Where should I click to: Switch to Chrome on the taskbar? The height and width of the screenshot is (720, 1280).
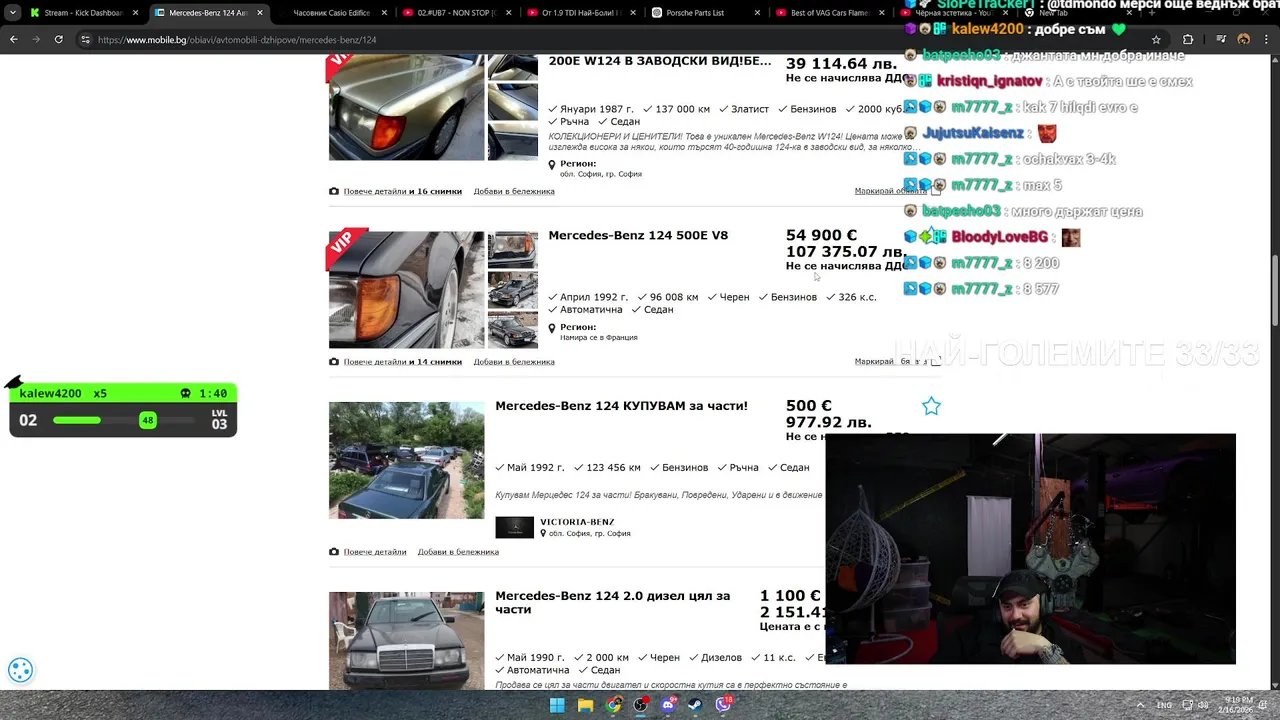(613, 705)
